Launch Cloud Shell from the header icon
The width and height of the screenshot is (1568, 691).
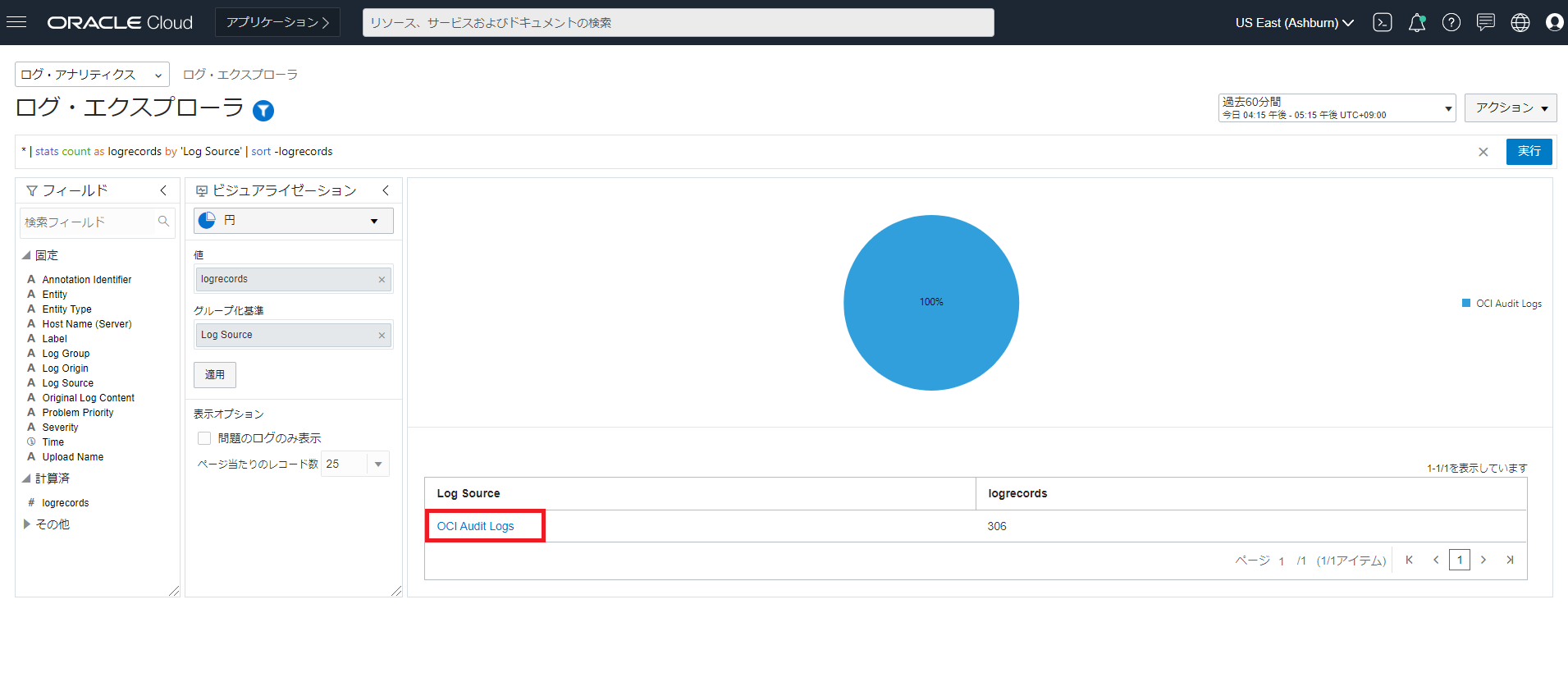(x=1383, y=22)
